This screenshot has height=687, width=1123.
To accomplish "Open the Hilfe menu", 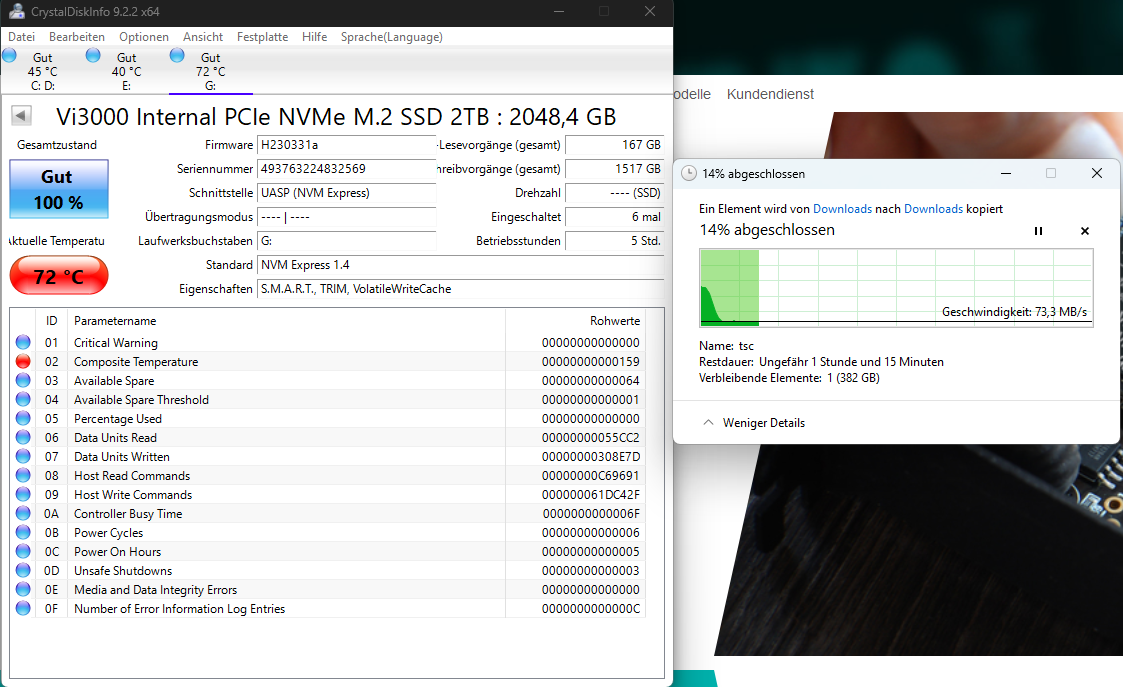I will coord(314,37).
